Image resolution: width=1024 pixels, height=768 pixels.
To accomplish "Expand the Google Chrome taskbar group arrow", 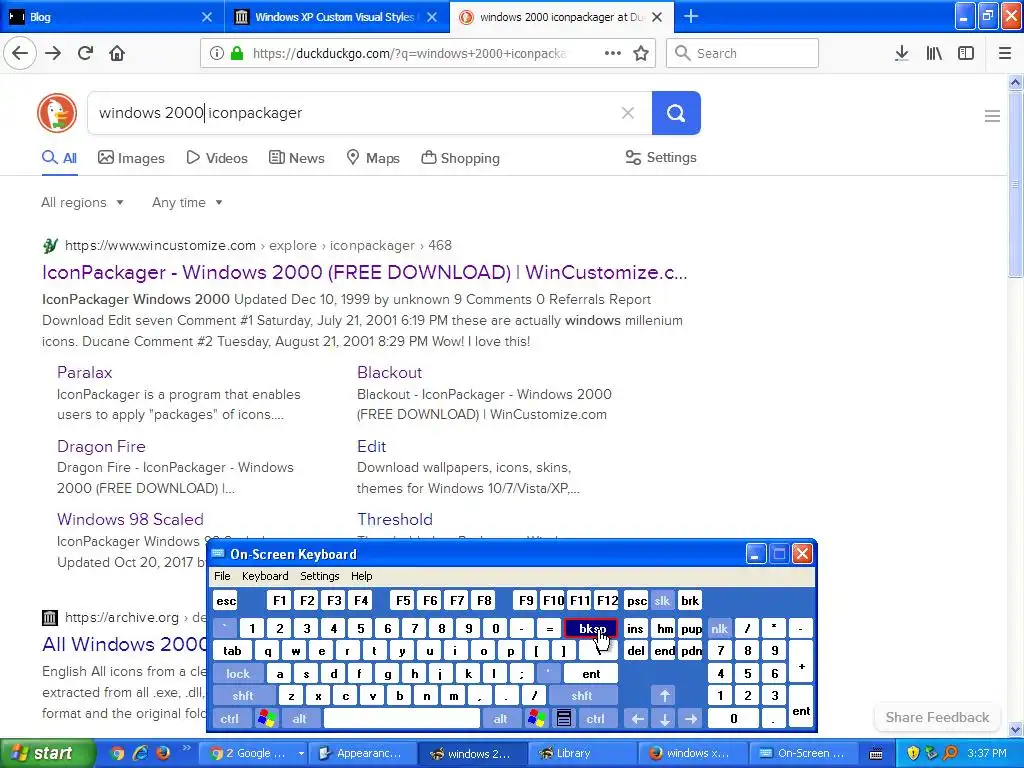I will point(300,753).
